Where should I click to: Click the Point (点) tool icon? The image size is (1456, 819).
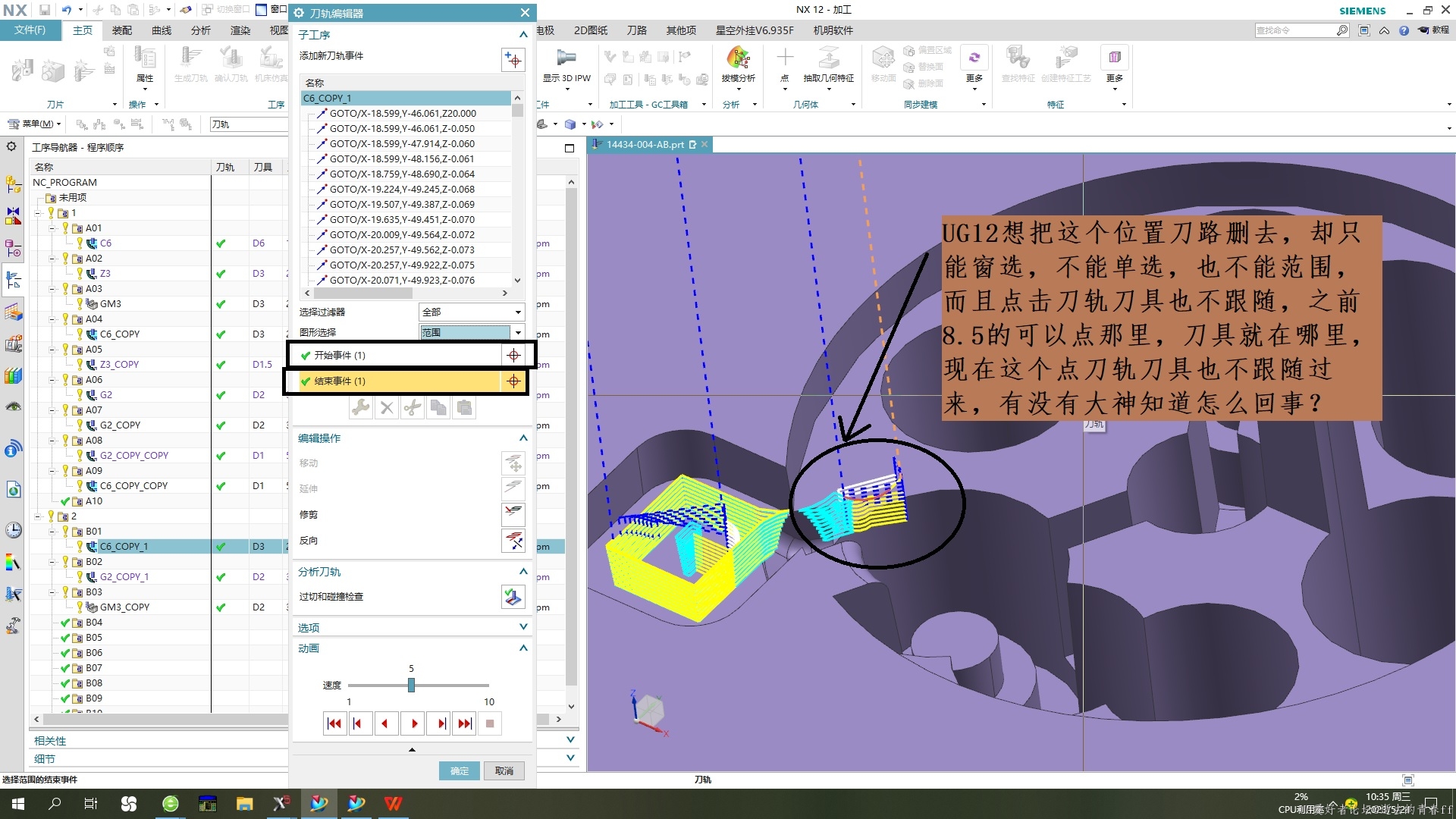785,58
